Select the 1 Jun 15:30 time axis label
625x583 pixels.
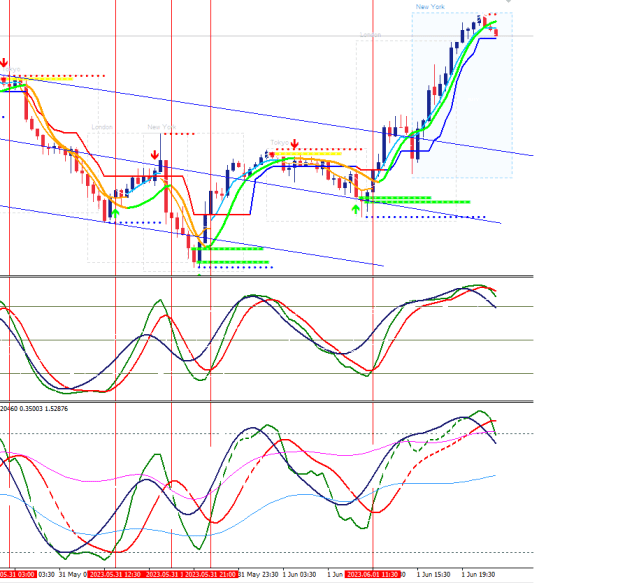(433, 574)
